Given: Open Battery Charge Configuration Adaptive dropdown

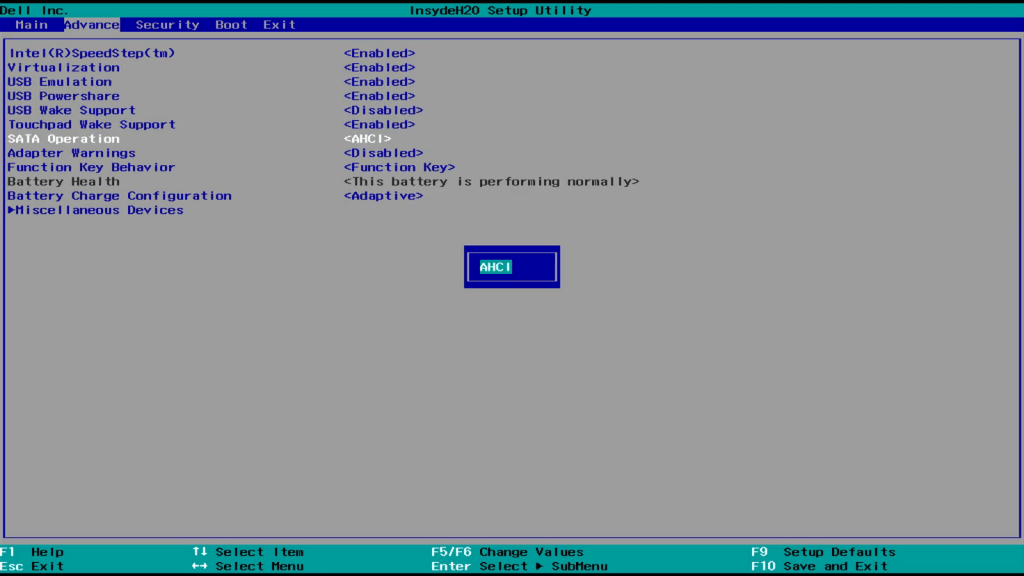Looking at the screenshot, I should click(383, 196).
